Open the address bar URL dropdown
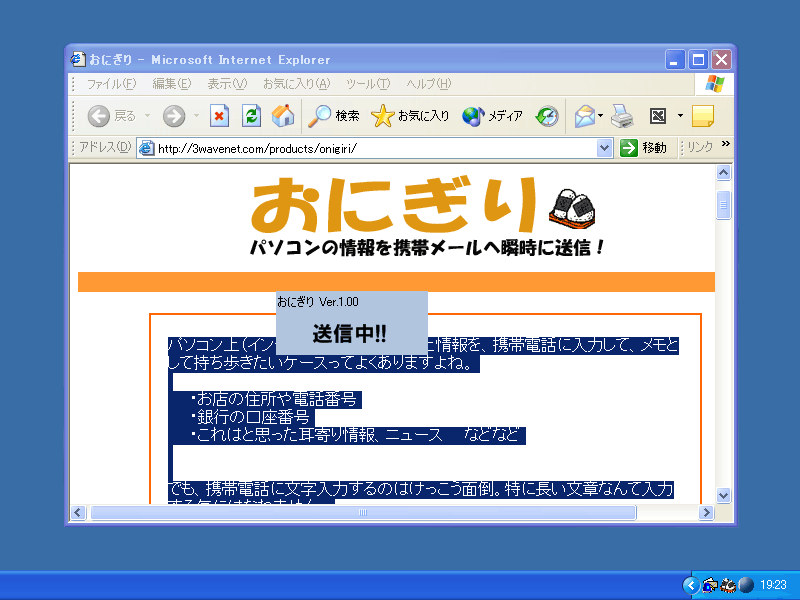This screenshot has width=800, height=600. pyautogui.click(x=604, y=148)
